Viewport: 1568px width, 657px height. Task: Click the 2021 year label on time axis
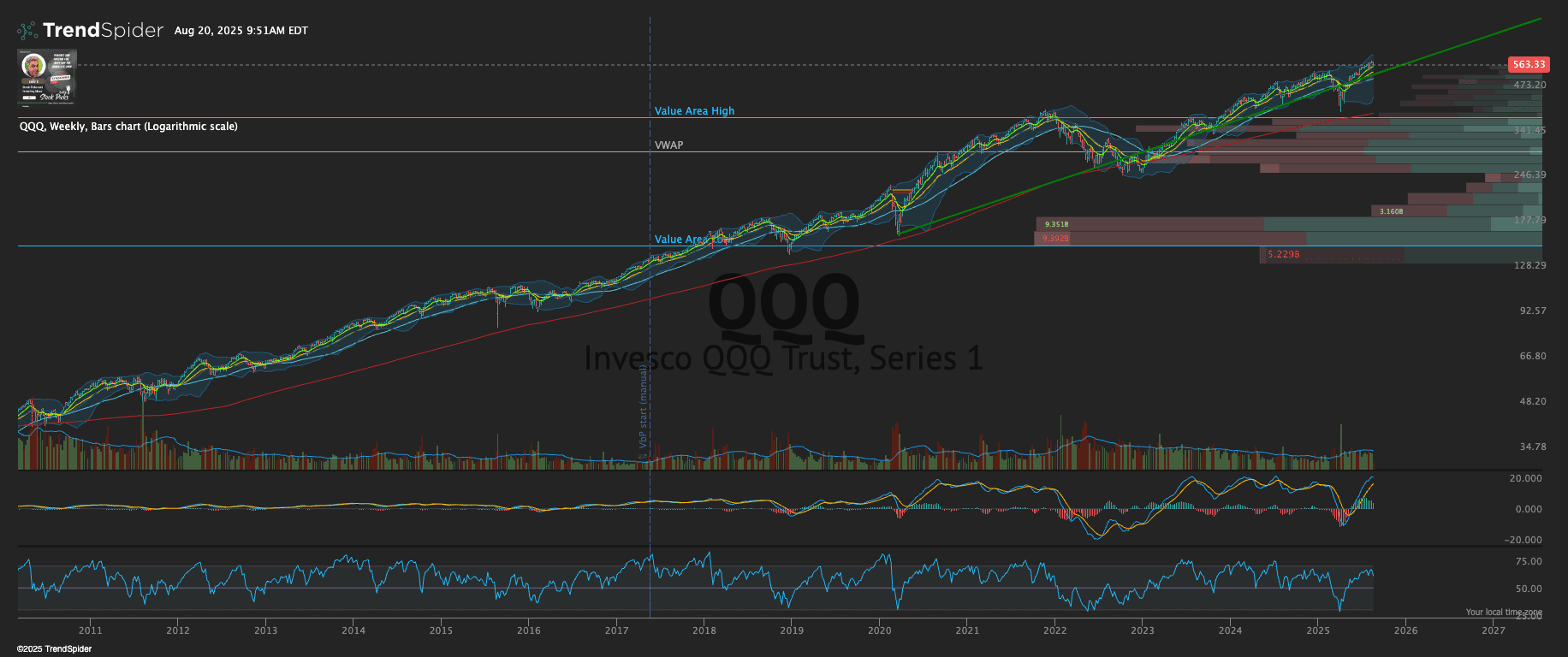point(967,630)
